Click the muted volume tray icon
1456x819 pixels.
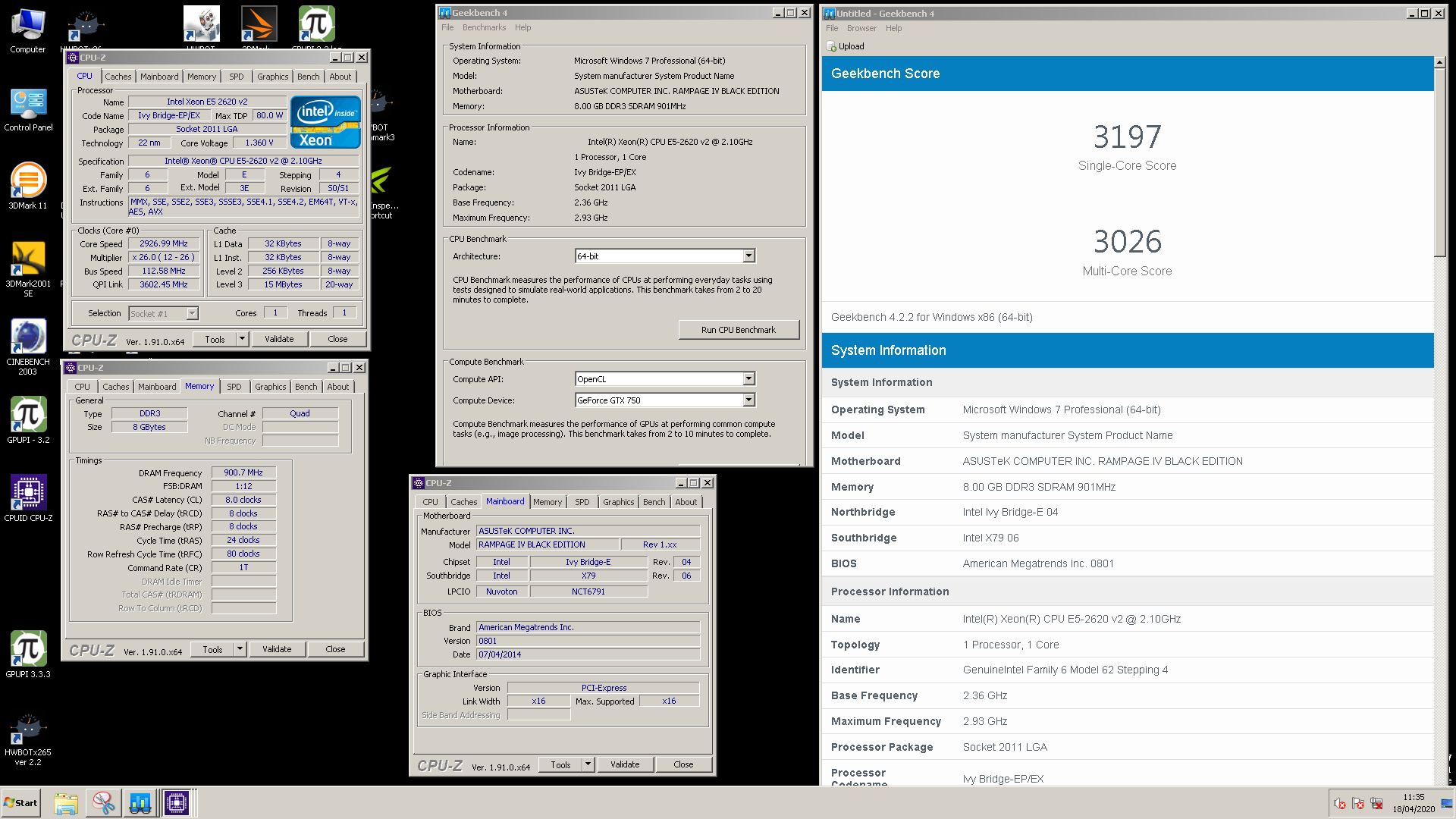pyautogui.click(x=1340, y=804)
